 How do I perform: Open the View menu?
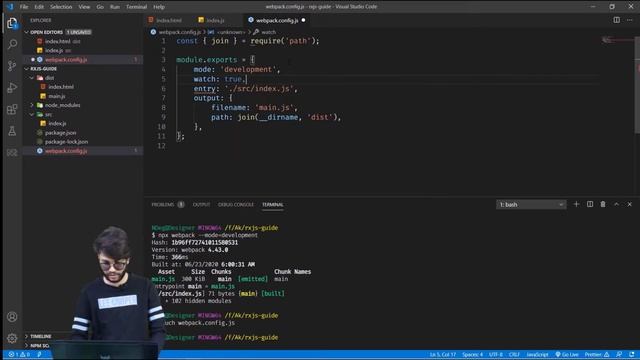pyautogui.click(x=84, y=7)
